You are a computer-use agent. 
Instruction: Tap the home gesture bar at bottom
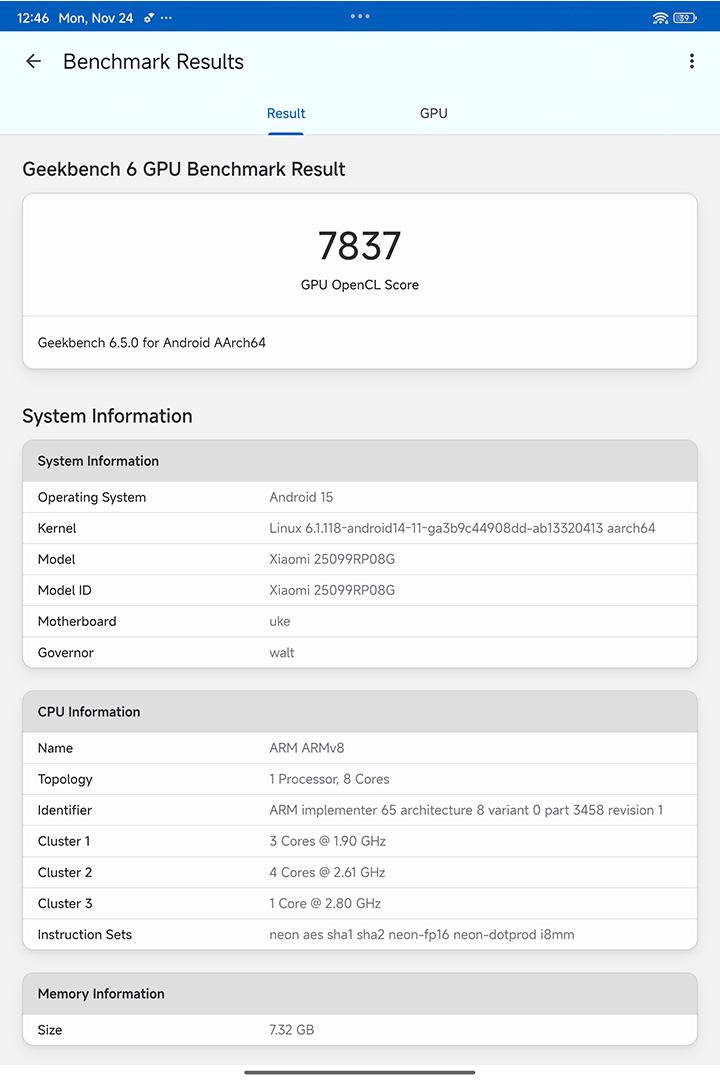[x=360, y=1072]
